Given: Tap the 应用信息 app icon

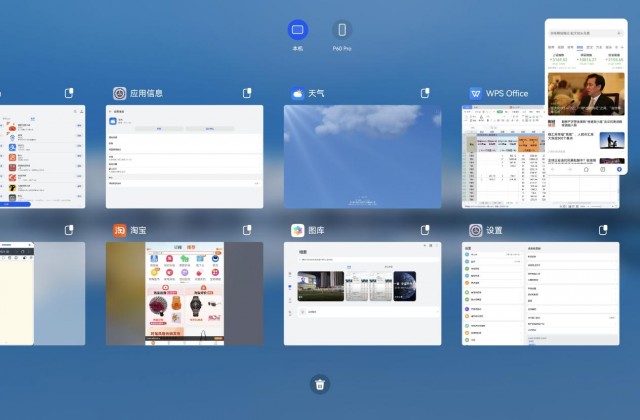Looking at the screenshot, I should pos(120,93).
